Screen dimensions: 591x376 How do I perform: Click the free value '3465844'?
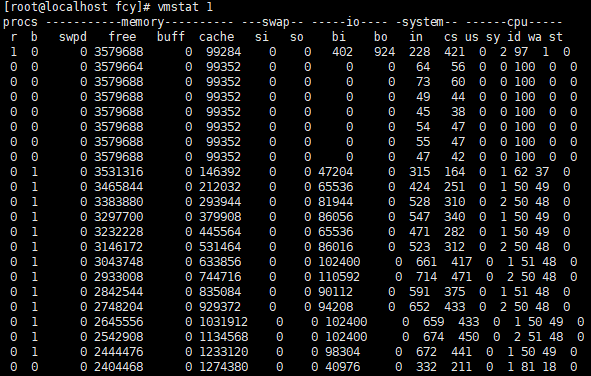[119, 187]
